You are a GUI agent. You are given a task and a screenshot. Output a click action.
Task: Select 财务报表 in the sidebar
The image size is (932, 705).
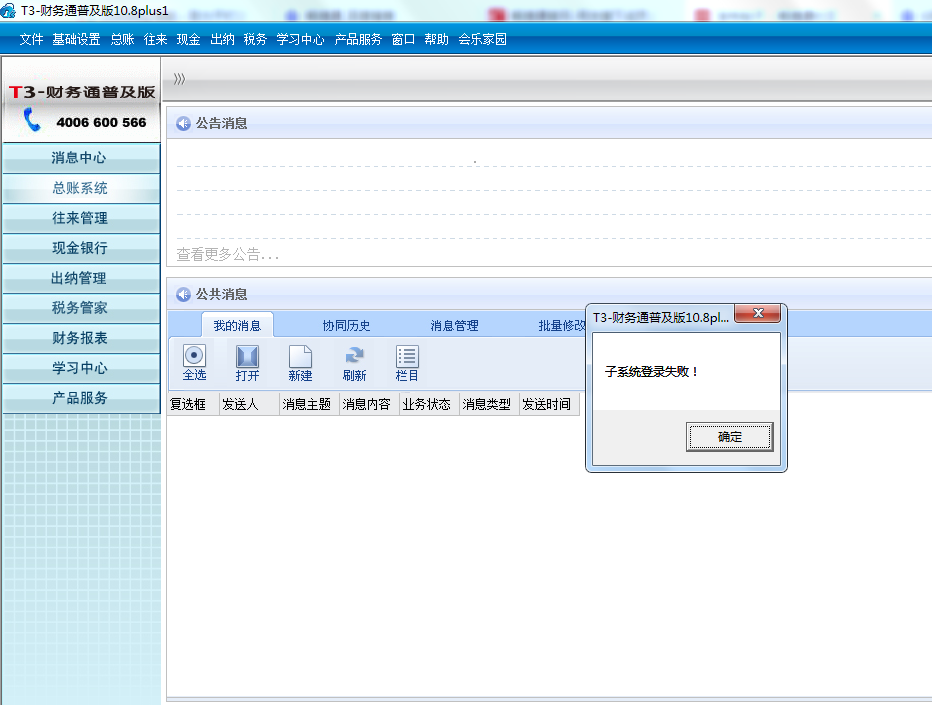tap(81, 338)
